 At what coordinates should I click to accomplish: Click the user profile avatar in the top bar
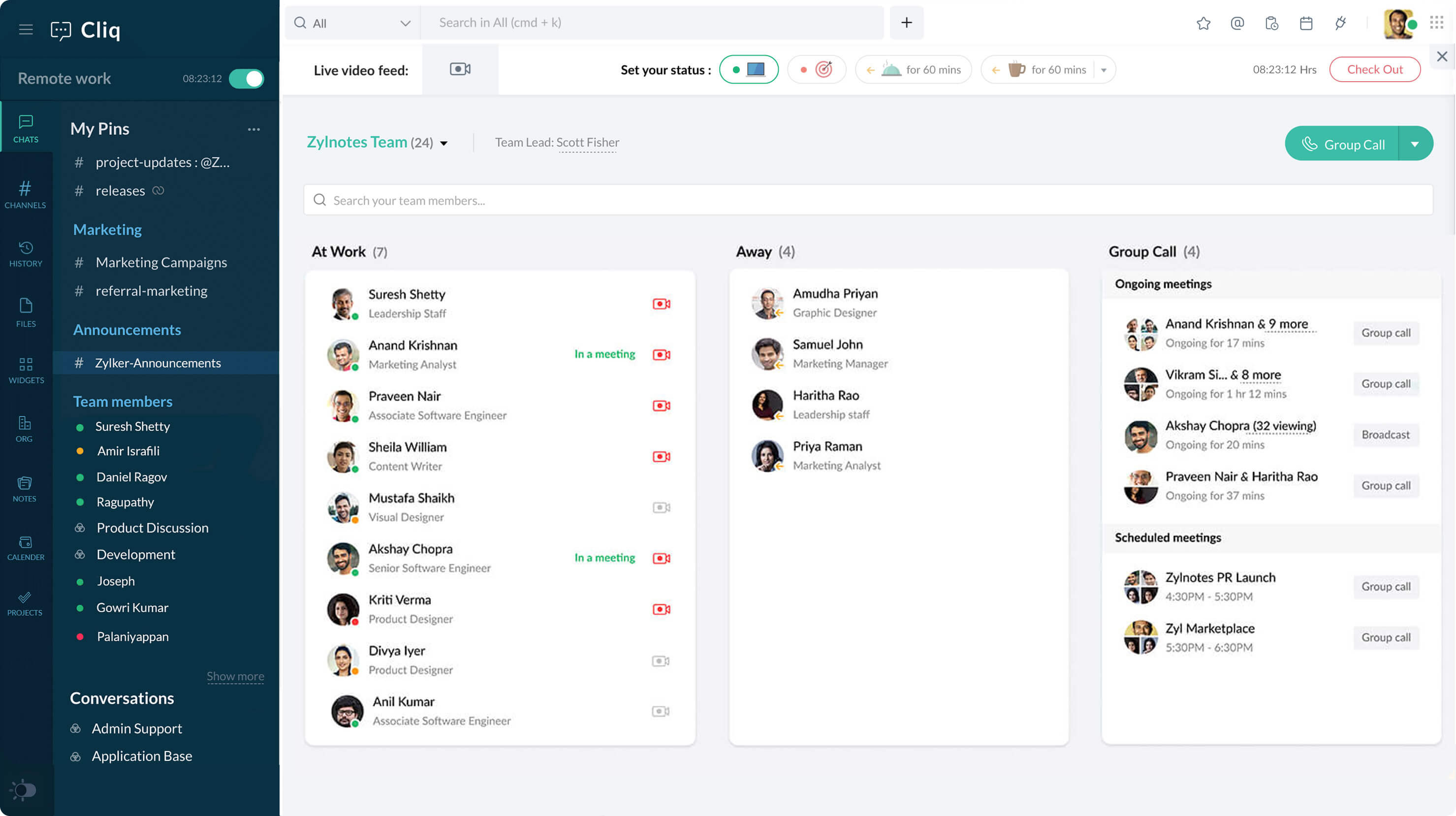coord(1398,24)
